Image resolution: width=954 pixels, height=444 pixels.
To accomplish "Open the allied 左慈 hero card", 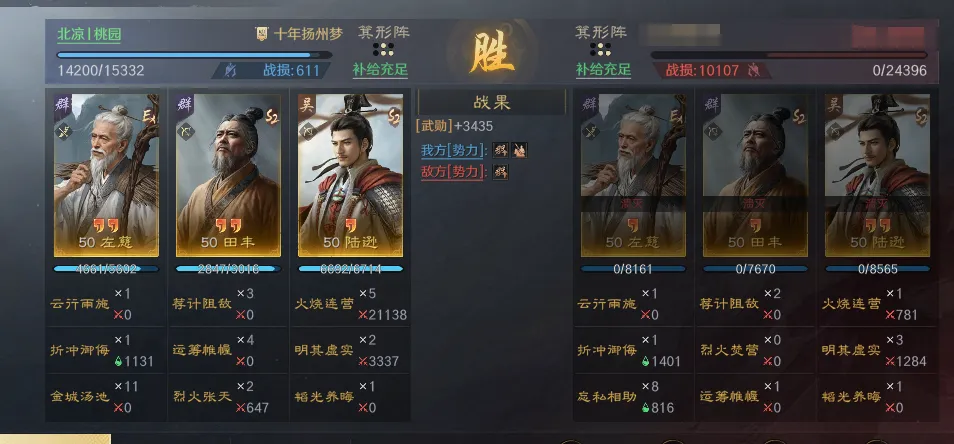I will tap(106, 175).
